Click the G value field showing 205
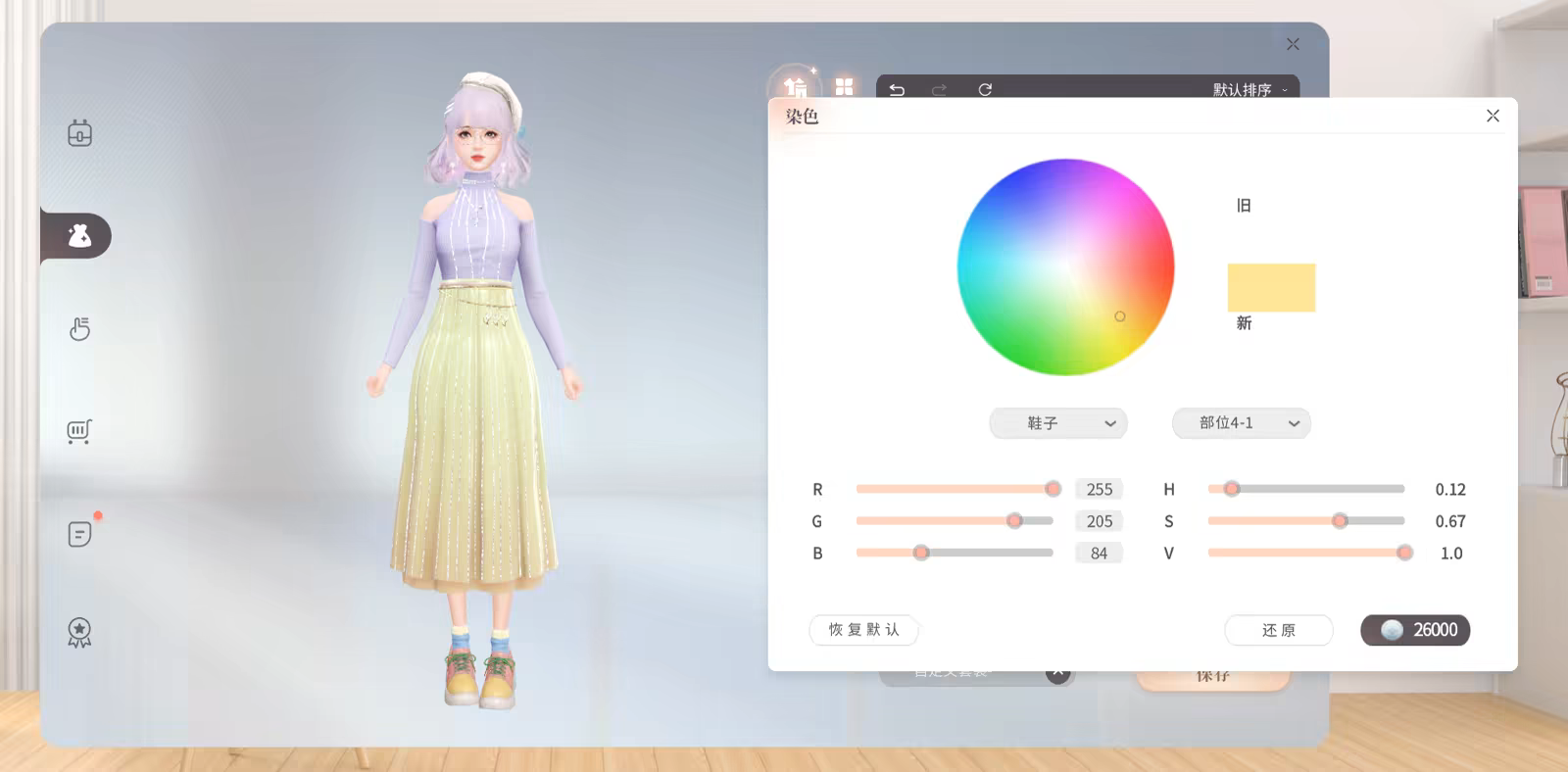1568x772 pixels. (x=1099, y=521)
